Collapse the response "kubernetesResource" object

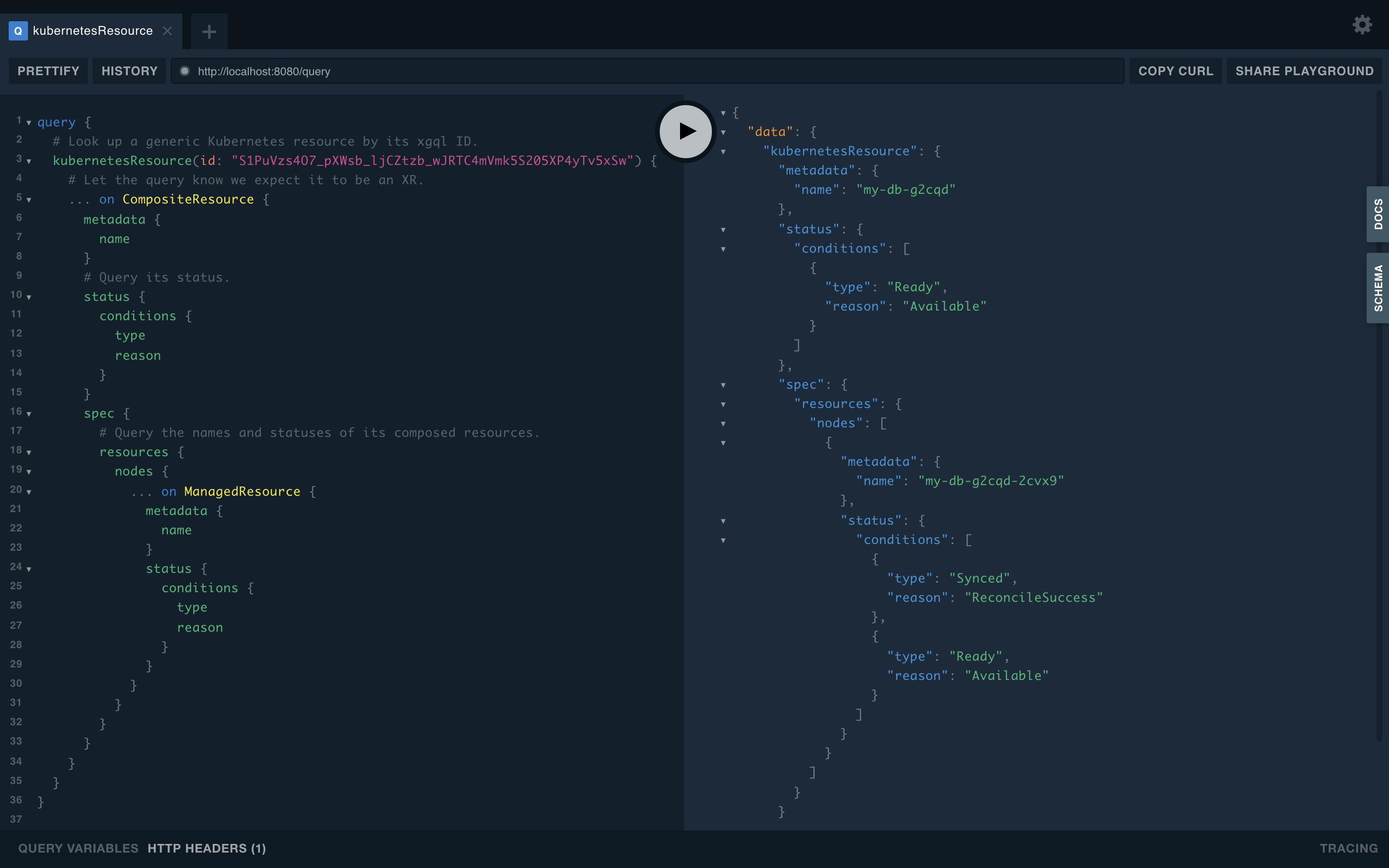coord(723,152)
